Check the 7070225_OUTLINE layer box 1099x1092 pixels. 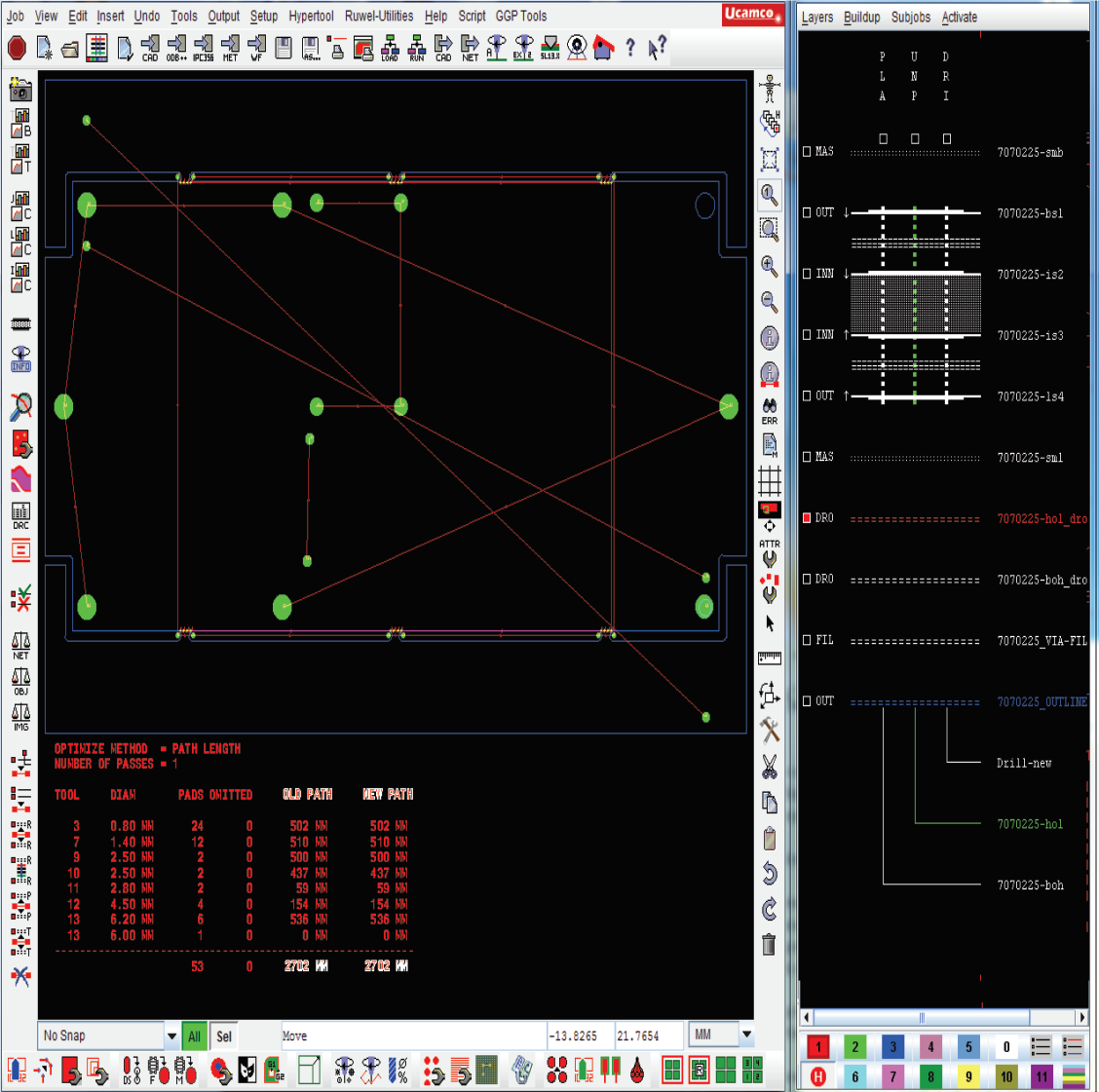[x=807, y=701]
